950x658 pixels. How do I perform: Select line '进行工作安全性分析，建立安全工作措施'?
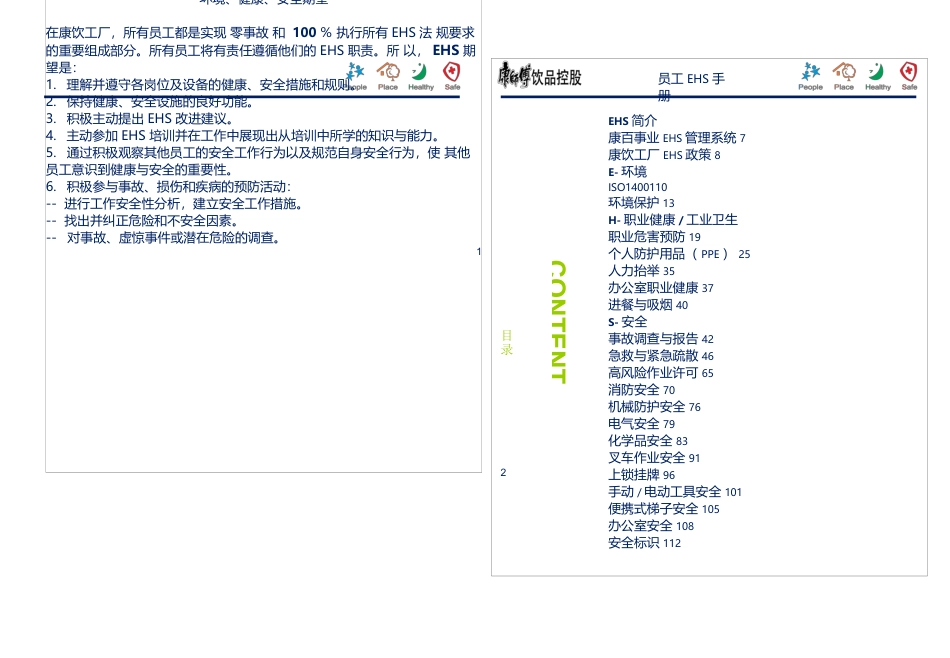click(174, 203)
